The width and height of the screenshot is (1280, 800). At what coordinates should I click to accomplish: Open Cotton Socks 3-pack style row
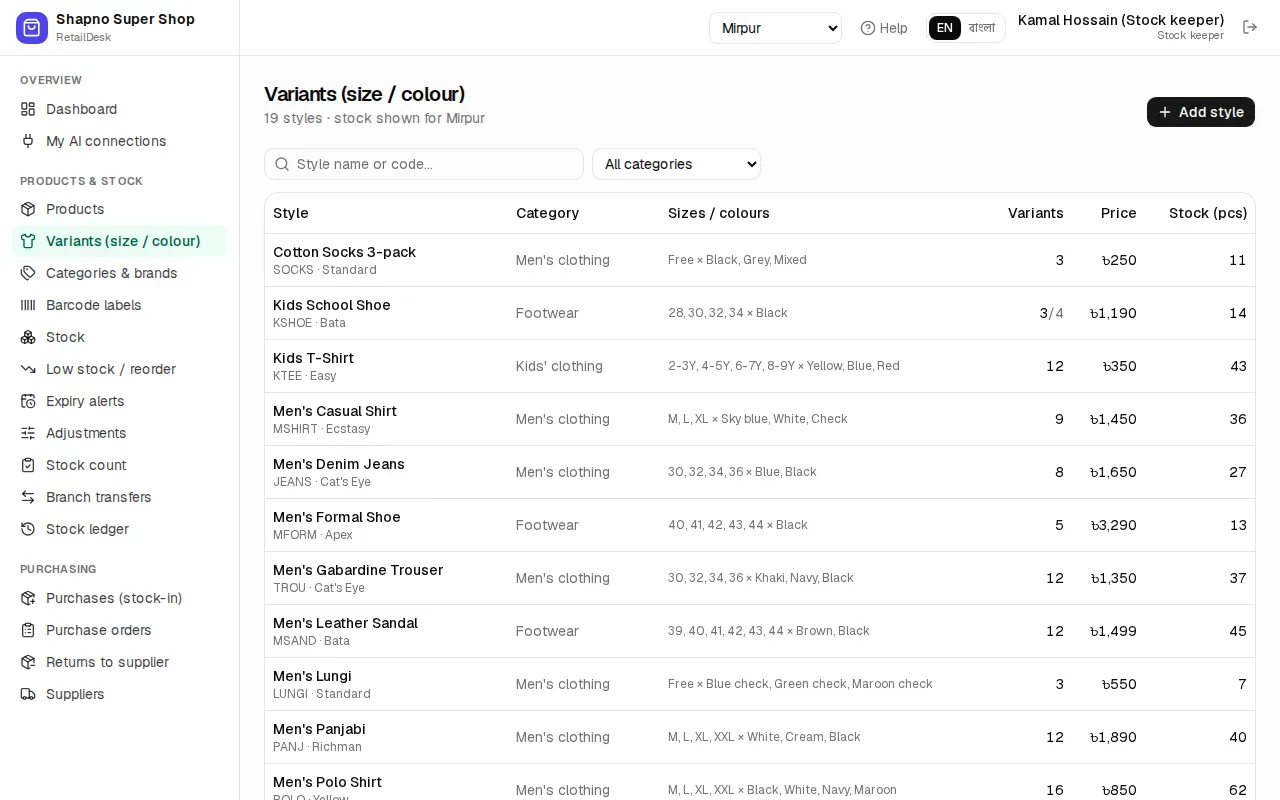pyautogui.click(x=759, y=260)
